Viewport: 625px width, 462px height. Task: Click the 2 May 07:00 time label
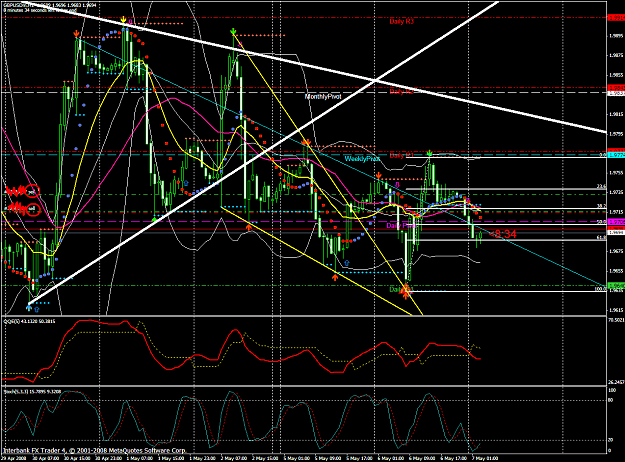click(234, 458)
